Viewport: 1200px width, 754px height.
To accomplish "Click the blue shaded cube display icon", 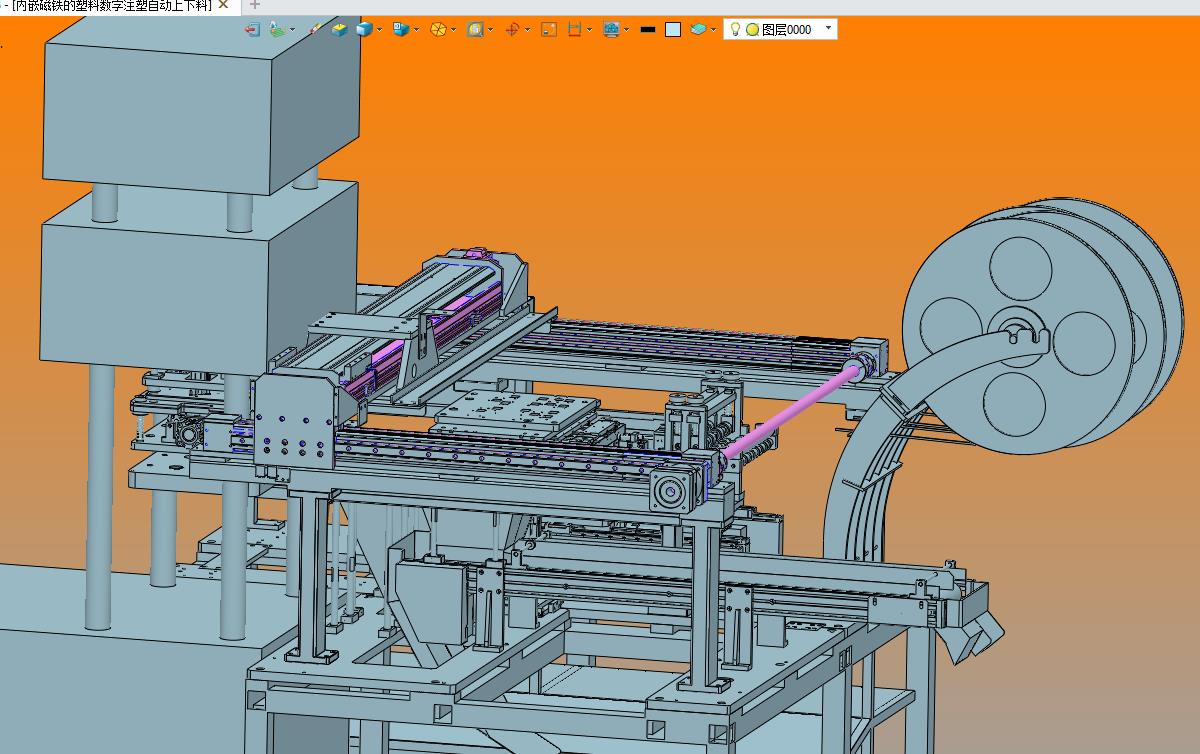I will (x=364, y=30).
